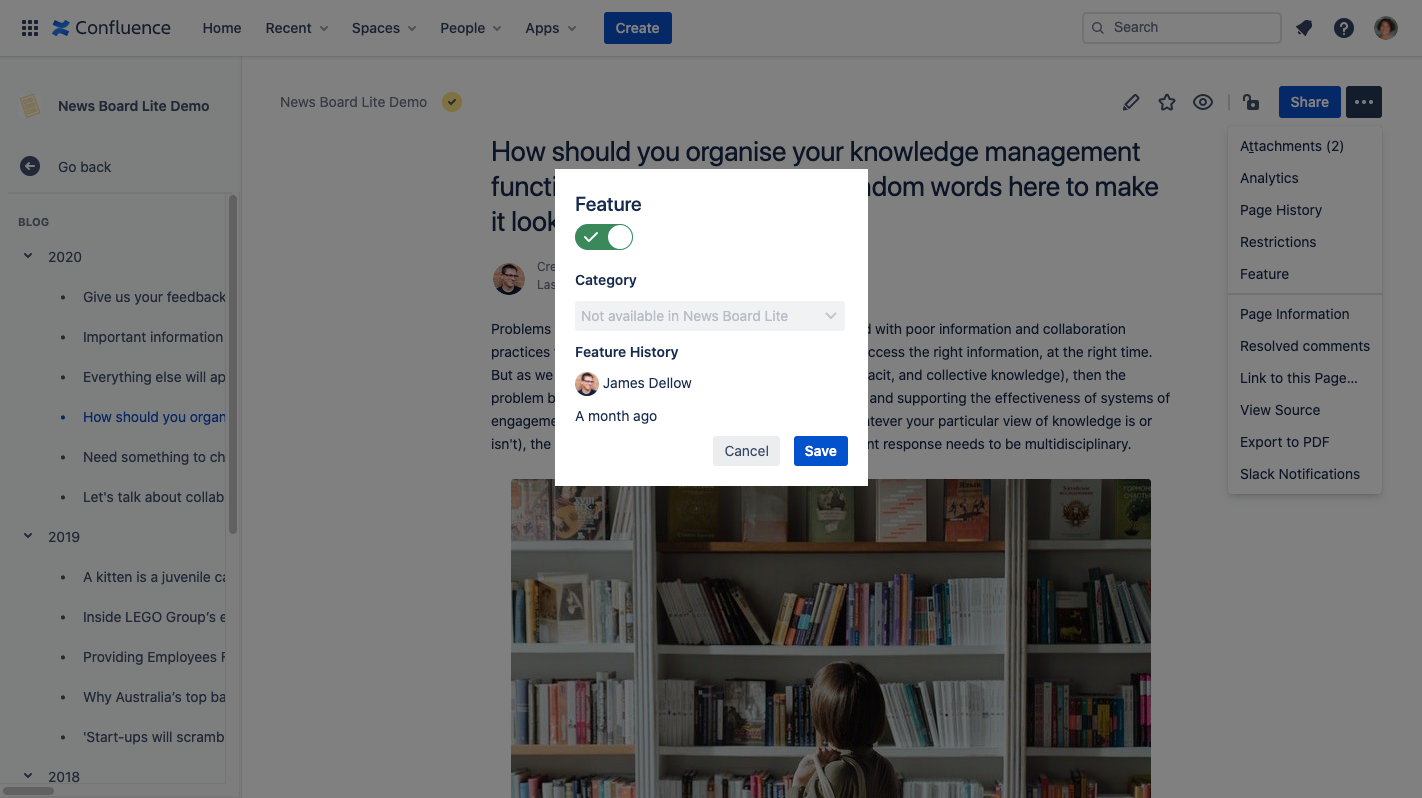Select Analytics from the menu
The height and width of the screenshot is (798, 1422).
1304,178
